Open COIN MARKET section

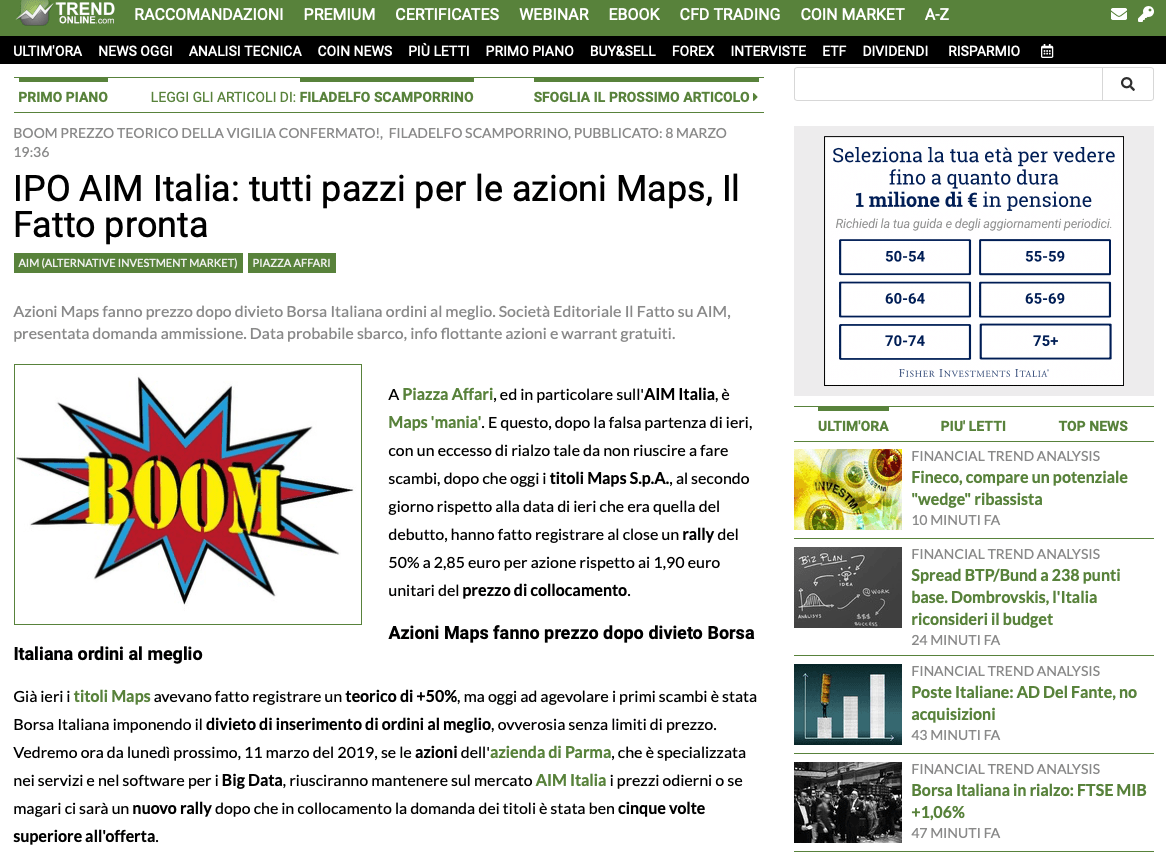[x=852, y=14]
